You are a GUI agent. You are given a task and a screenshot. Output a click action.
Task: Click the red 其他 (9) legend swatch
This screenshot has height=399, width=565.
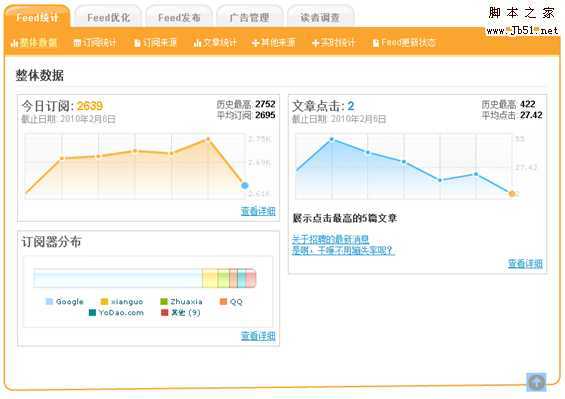[164, 312]
